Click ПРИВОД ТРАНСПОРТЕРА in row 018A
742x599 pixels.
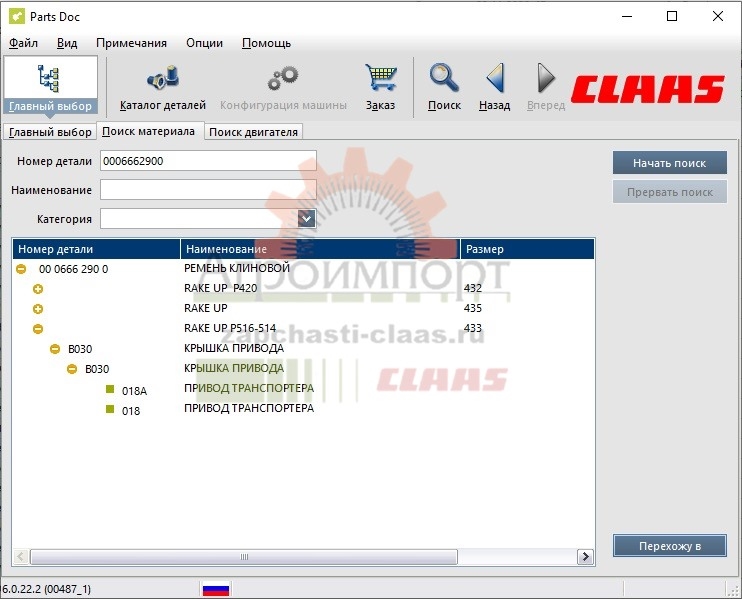(x=249, y=388)
